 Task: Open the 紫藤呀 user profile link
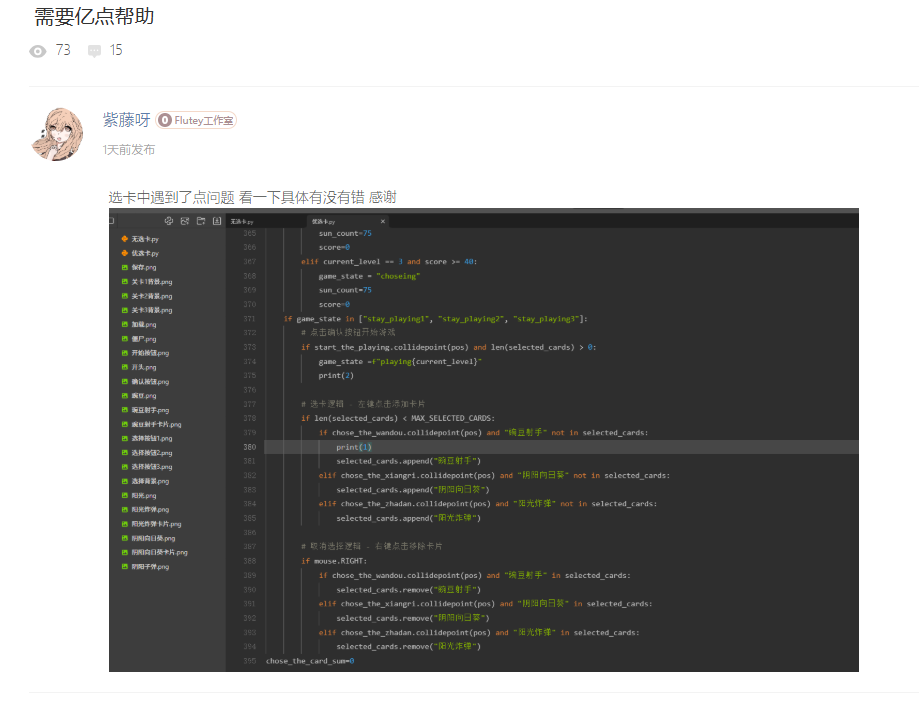pyautogui.click(x=126, y=120)
